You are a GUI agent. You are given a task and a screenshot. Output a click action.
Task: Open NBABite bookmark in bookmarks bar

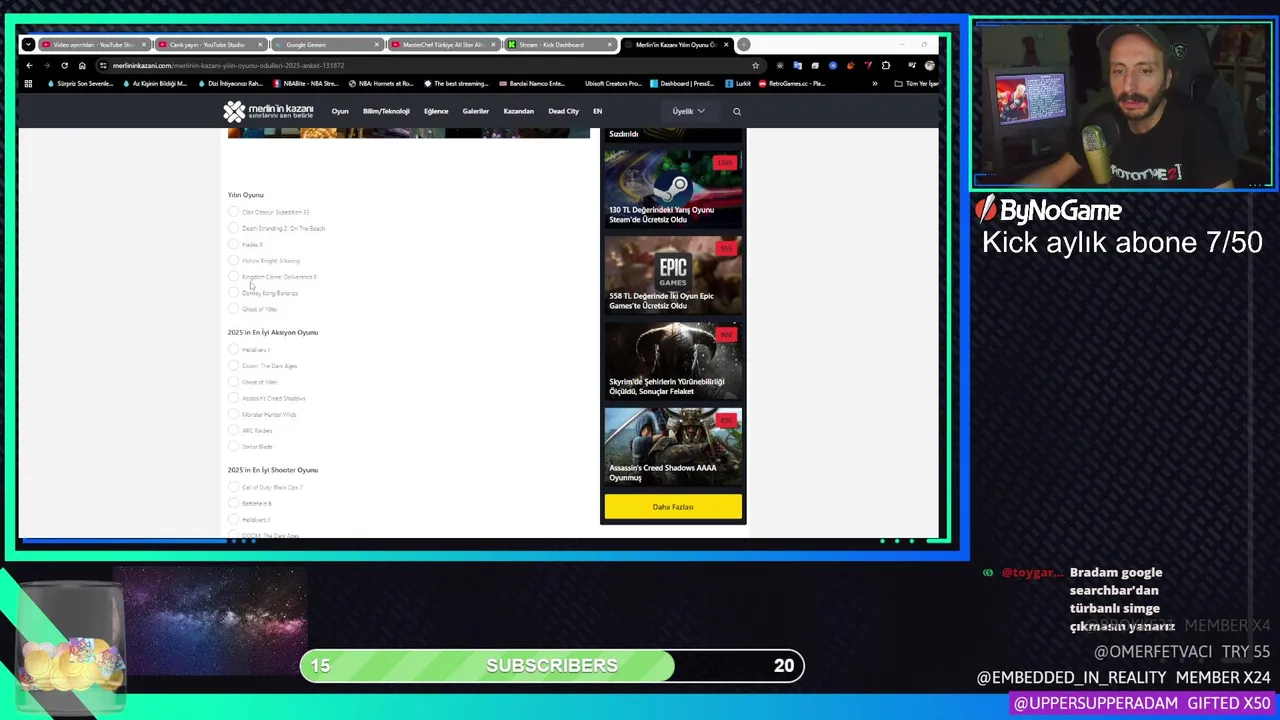point(306,84)
